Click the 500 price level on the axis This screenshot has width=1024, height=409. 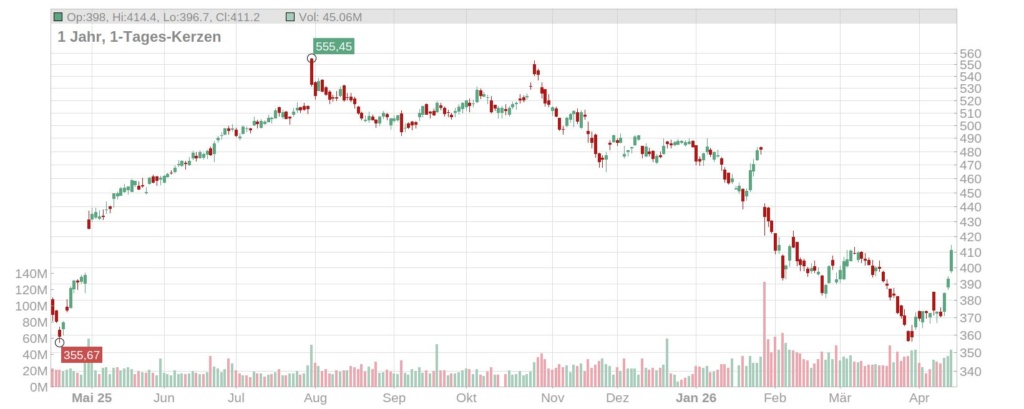[972, 126]
